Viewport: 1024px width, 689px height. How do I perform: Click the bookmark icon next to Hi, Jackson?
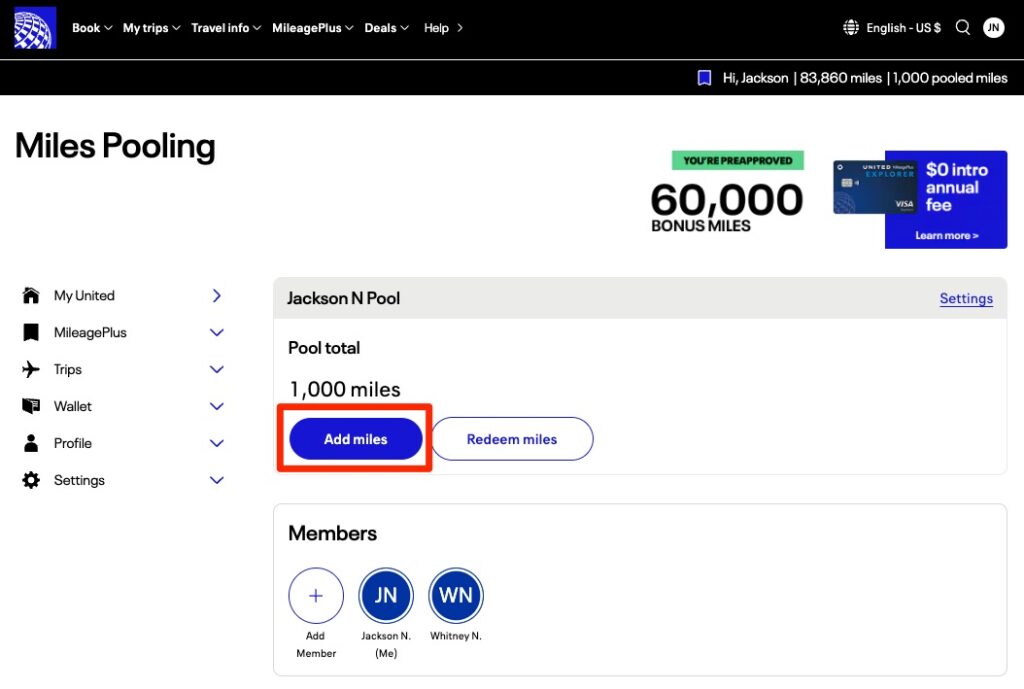pos(705,77)
